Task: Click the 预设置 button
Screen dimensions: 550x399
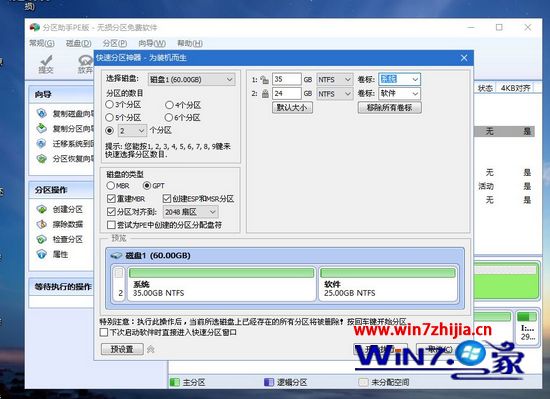Action: [122, 349]
